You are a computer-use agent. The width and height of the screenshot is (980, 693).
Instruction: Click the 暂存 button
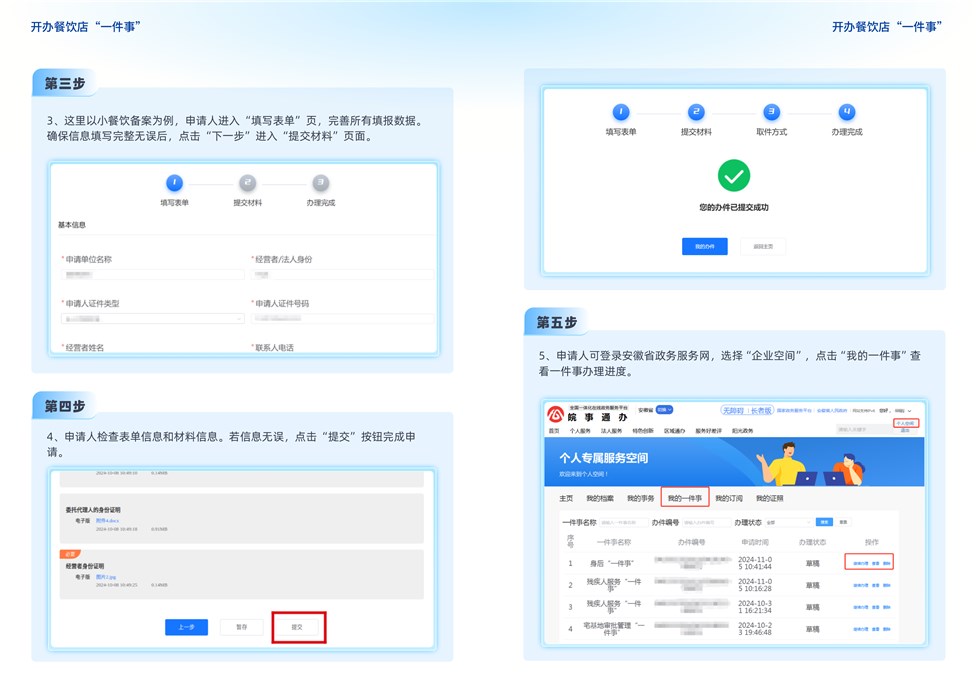(x=241, y=627)
